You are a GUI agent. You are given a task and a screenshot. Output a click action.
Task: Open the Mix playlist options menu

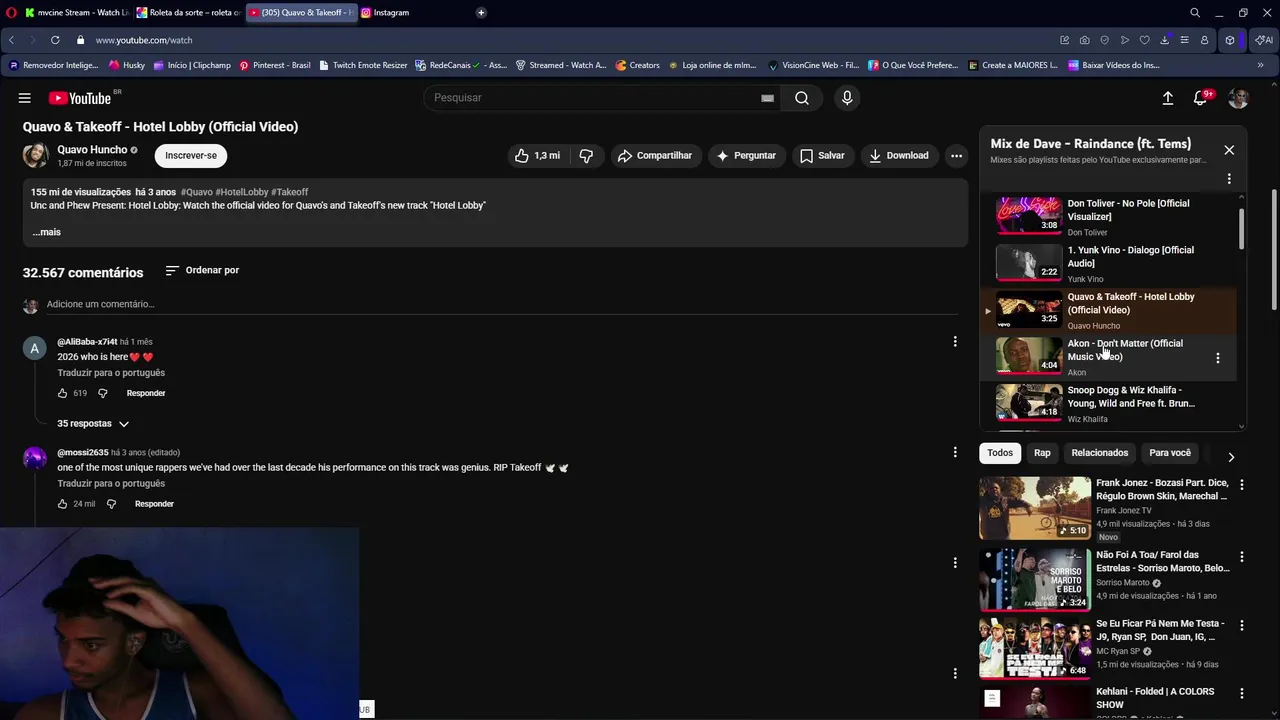(x=1229, y=179)
